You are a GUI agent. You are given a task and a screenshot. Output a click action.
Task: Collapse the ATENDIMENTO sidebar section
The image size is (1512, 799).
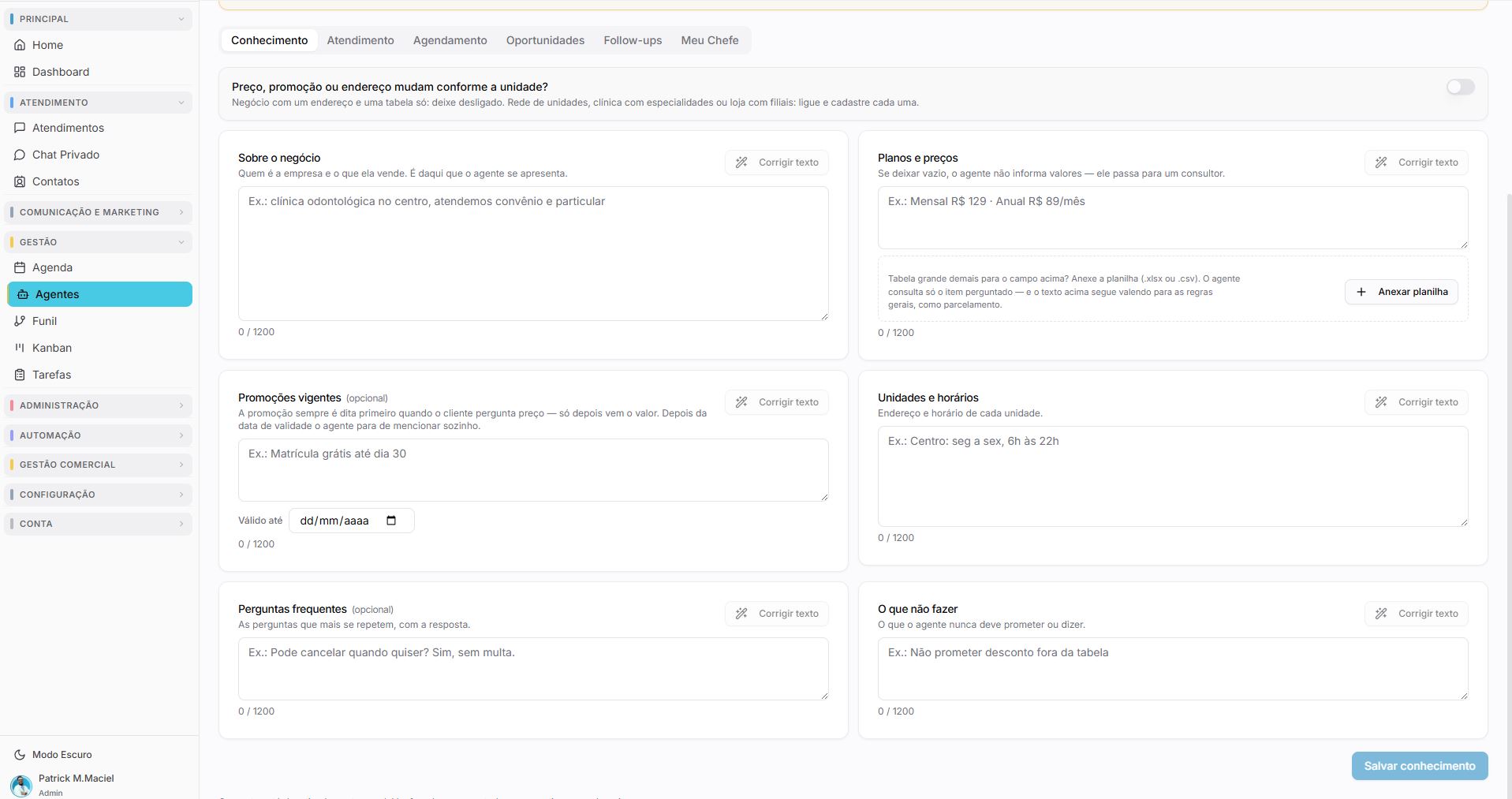pyautogui.click(x=99, y=103)
